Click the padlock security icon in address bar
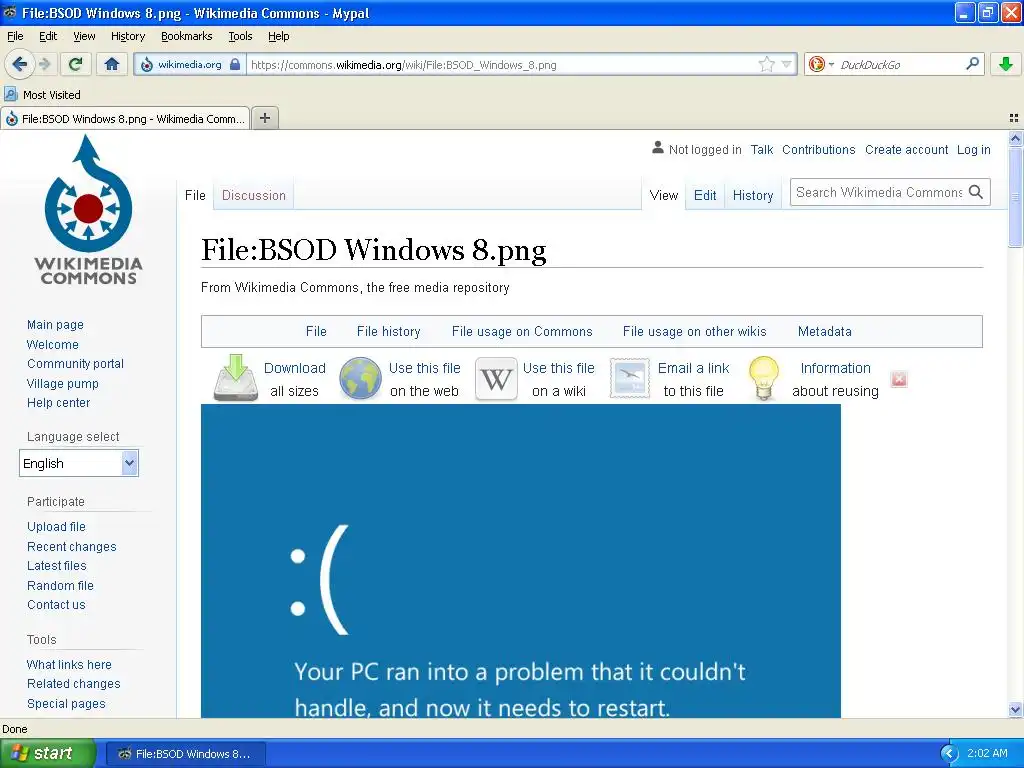This screenshot has height=768, width=1024. click(235, 64)
